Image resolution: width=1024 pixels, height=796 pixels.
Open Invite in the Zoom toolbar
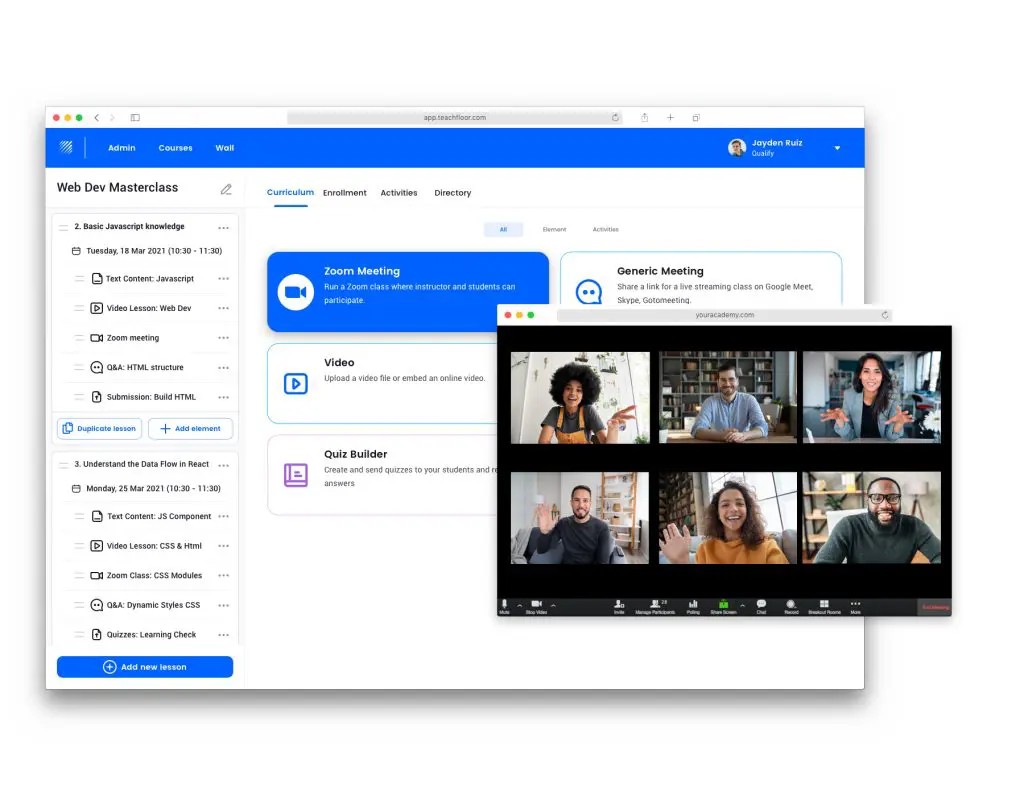[x=619, y=607]
